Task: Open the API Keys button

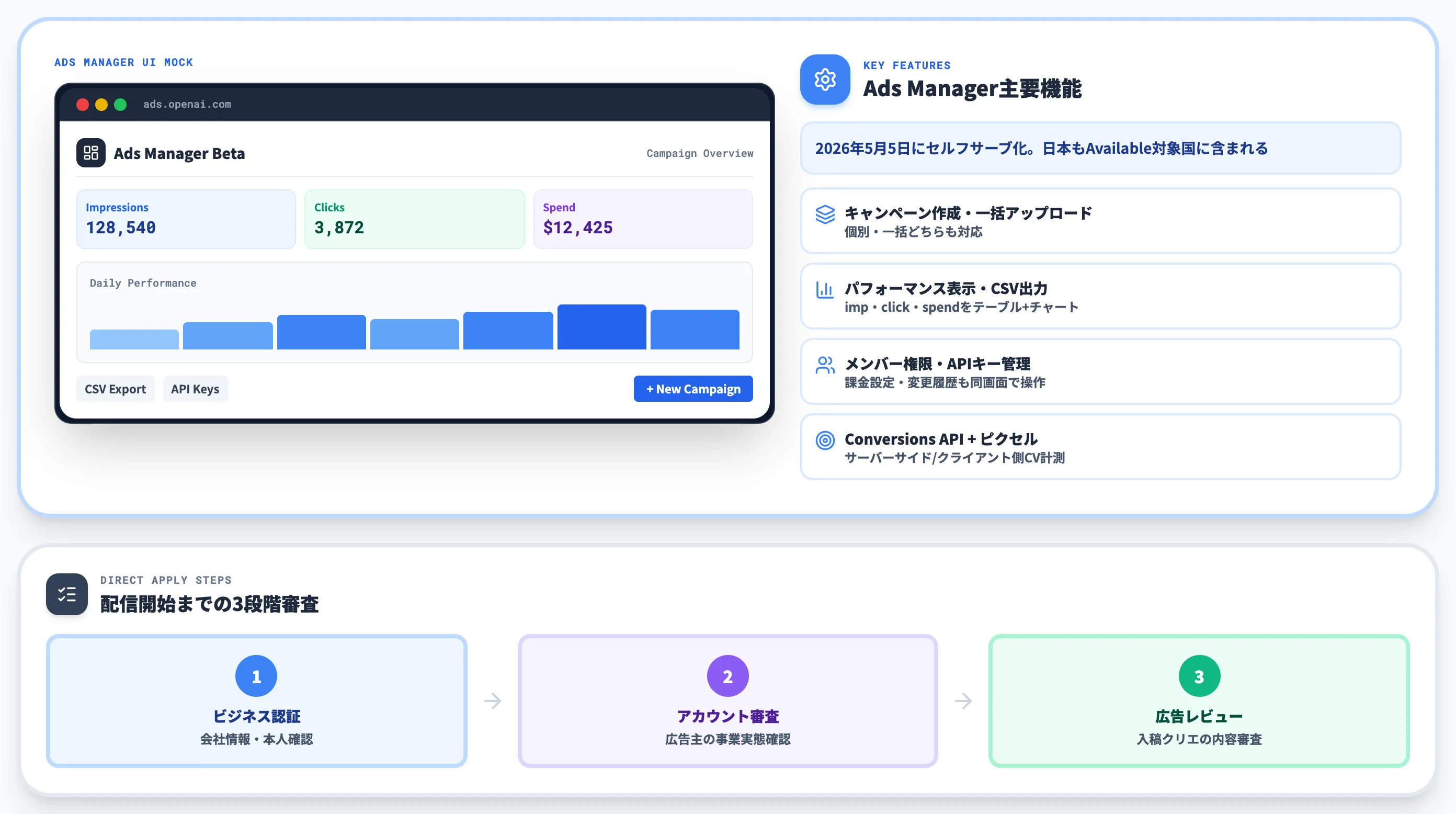Action: [x=195, y=389]
